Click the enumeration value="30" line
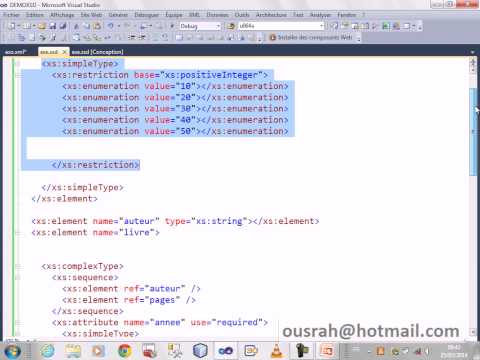 [x=175, y=109]
